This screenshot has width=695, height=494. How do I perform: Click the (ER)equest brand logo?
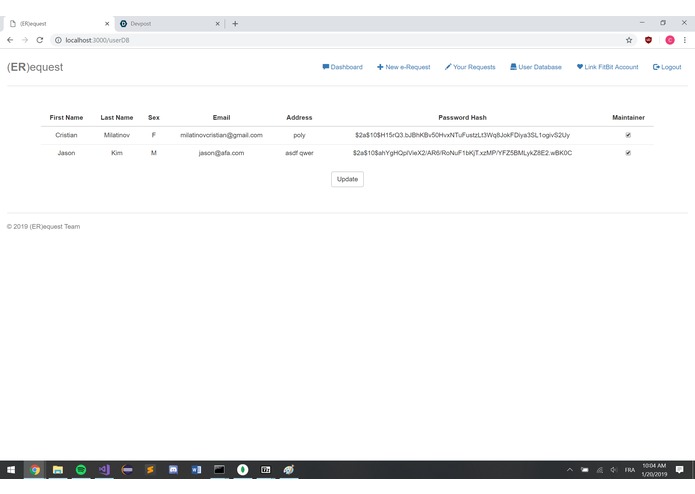35,67
